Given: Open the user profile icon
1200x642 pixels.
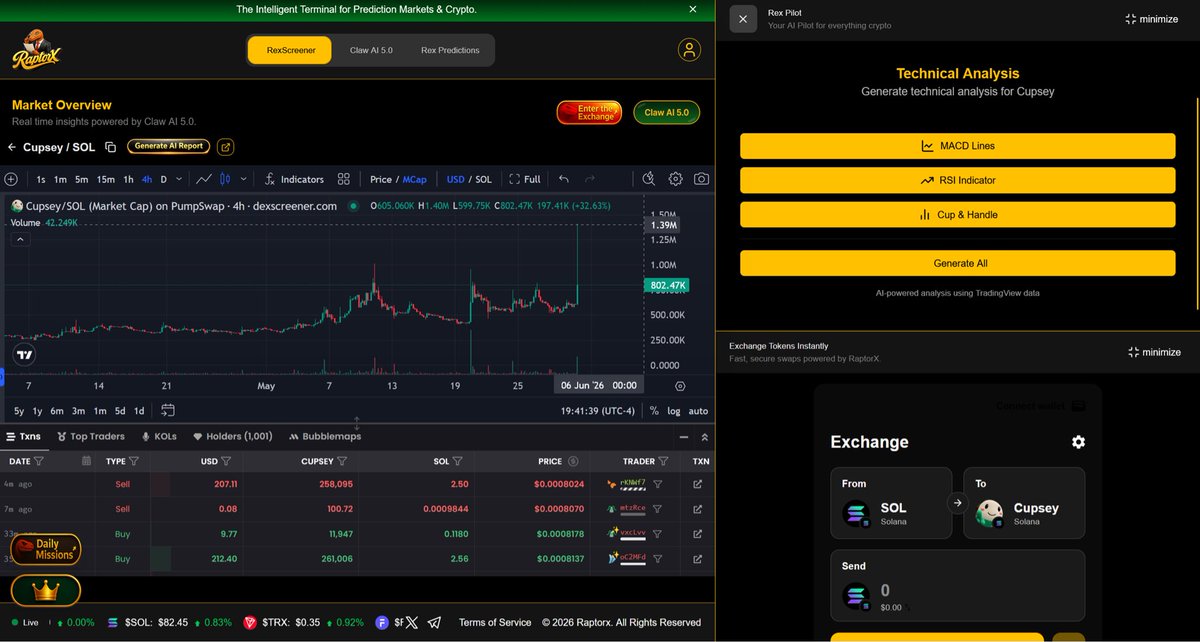Looking at the screenshot, I should [689, 50].
